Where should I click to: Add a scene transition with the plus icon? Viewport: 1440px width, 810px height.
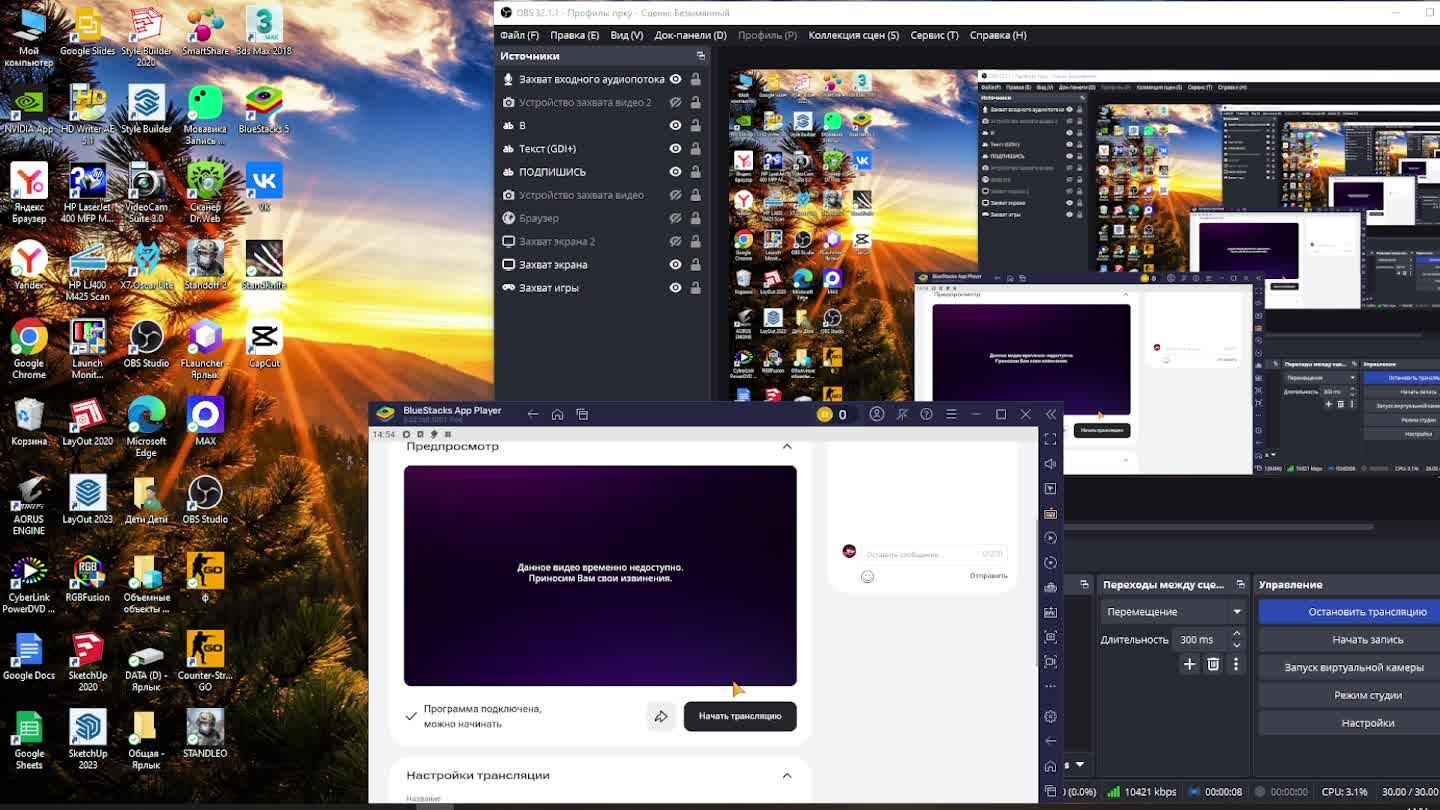coord(1189,664)
